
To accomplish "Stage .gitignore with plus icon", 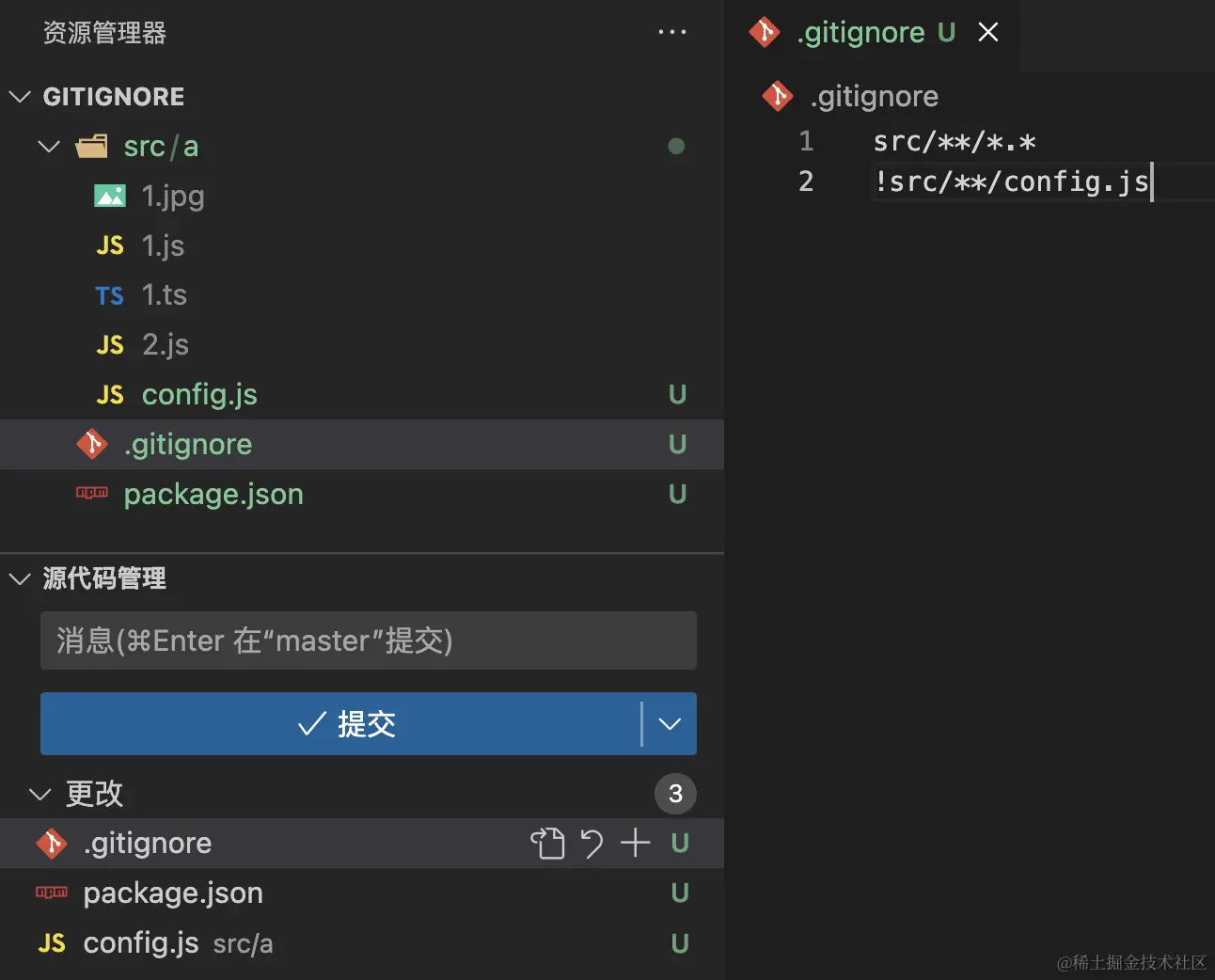I will [x=636, y=843].
